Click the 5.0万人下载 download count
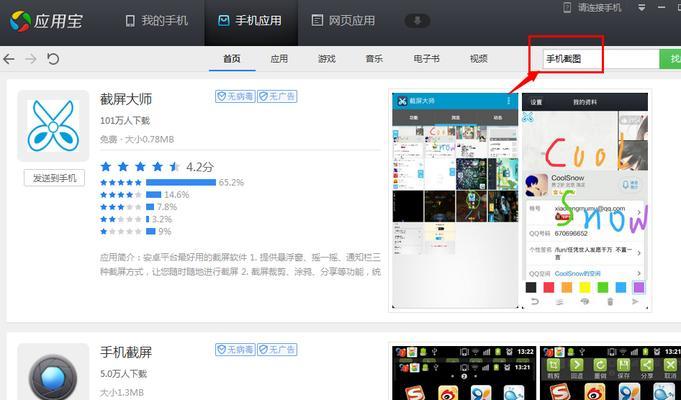 tap(123, 374)
